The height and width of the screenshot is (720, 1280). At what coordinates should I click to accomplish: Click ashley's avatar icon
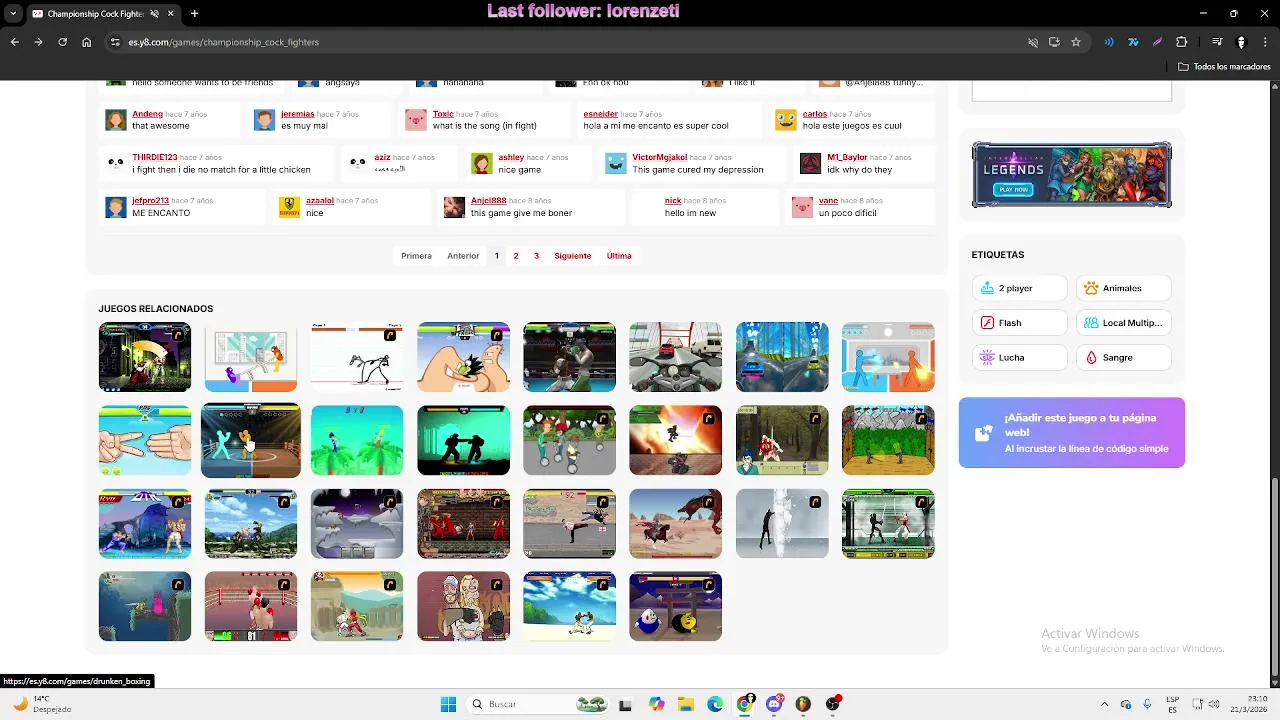[x=482, y=163]
